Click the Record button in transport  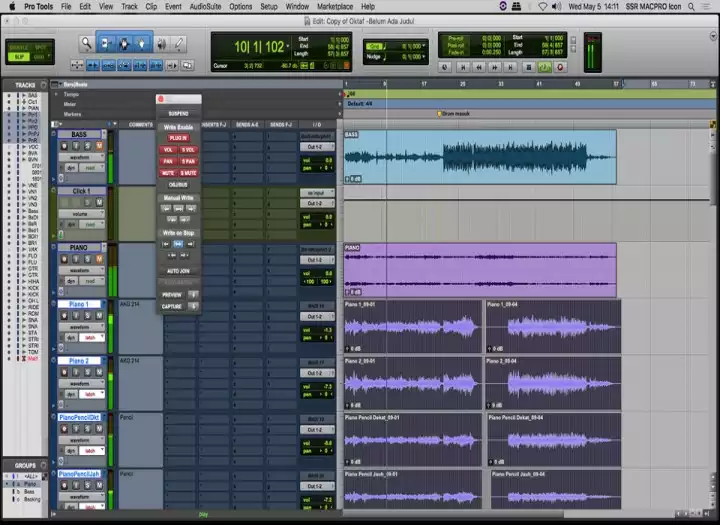(559, 67)
